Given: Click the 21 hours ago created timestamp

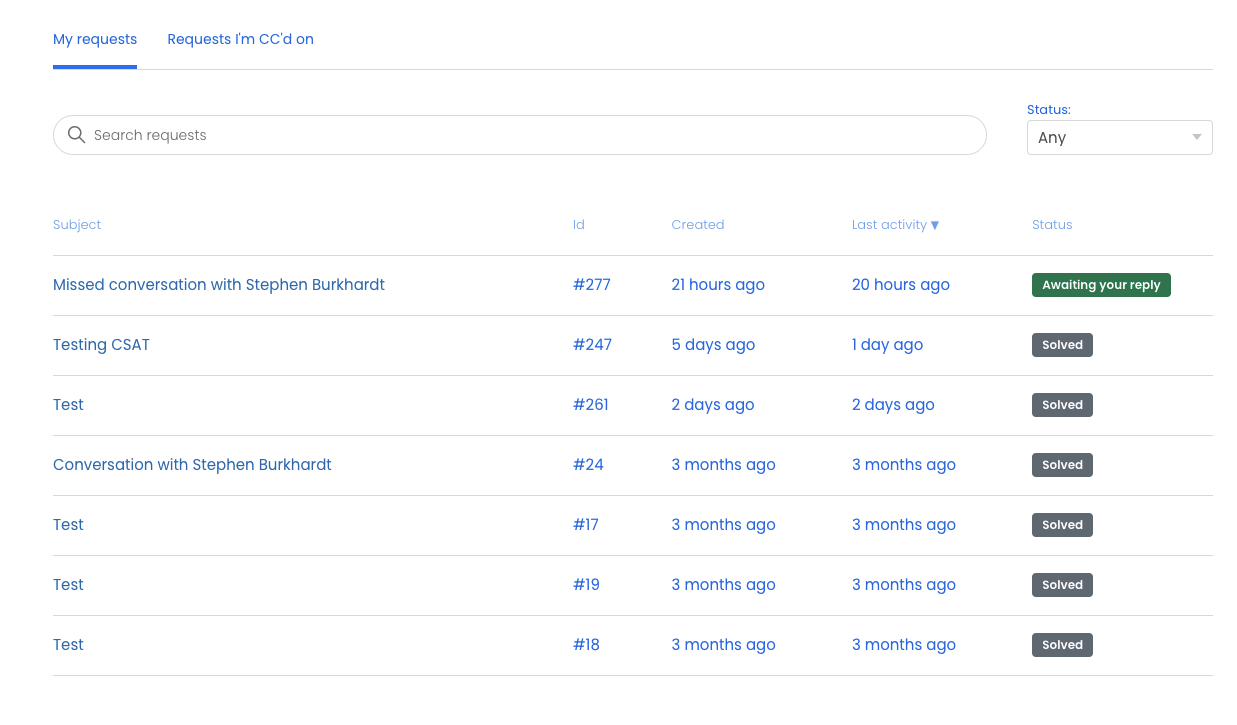Looking at the screenshot, I should 717,284.
